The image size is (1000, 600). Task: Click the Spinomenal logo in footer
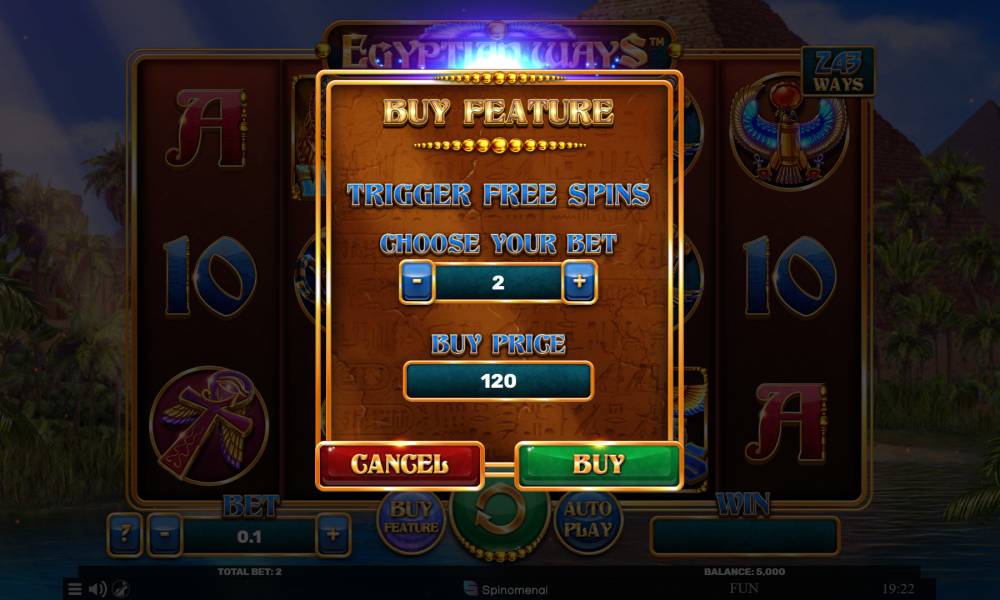(x=505, y=589)
